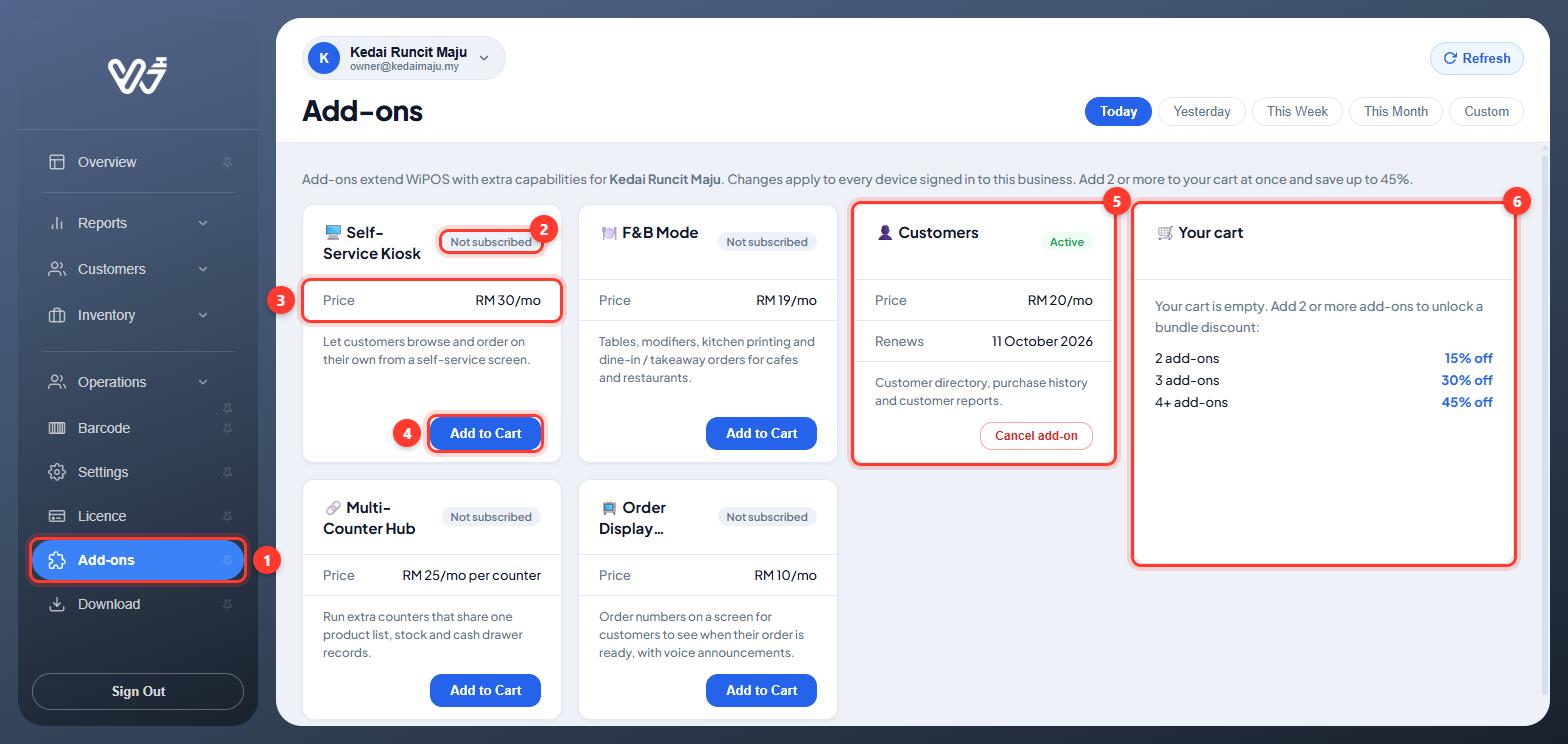This screenshot has height=744, width=1568.
Task: Click the shopping cart icon beside Your cart
Action: 1165,233
